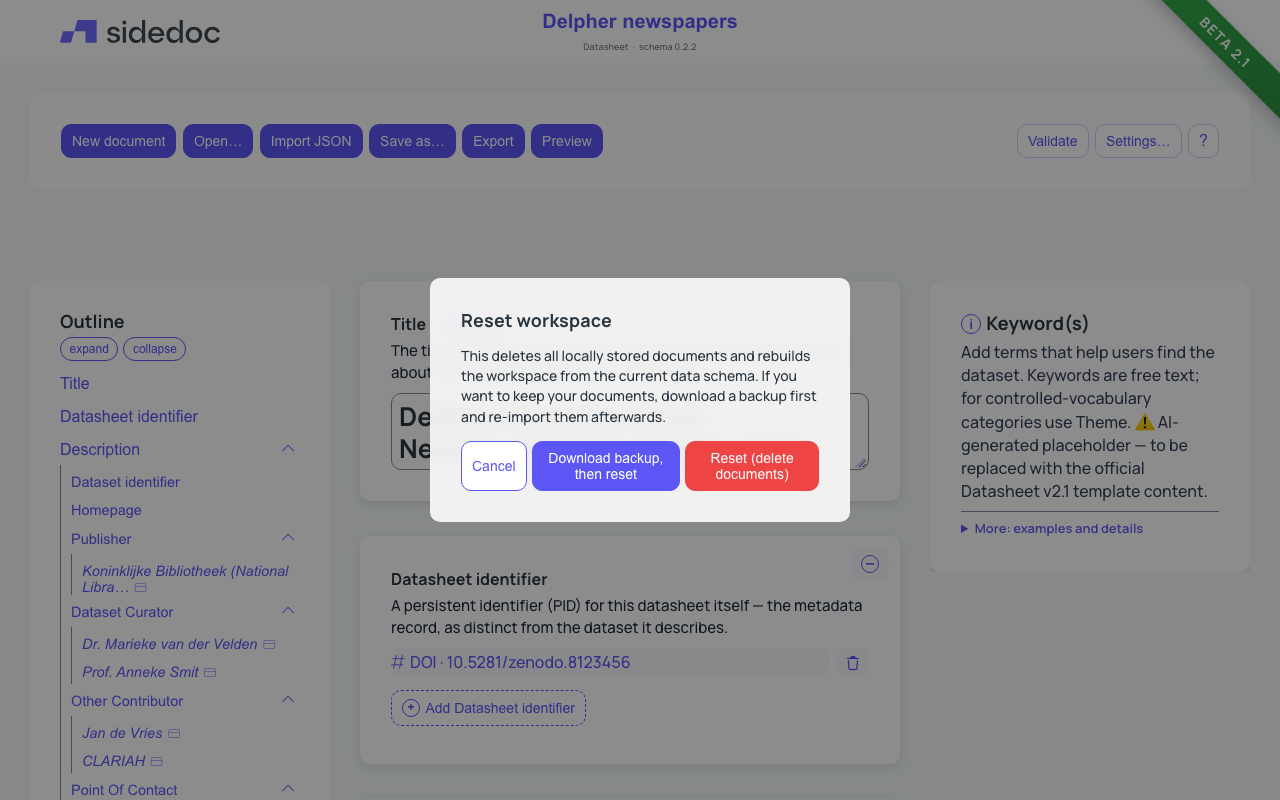Select Description in the outline
Viewport: 1280px width, 800px height.
coord(100,450)
